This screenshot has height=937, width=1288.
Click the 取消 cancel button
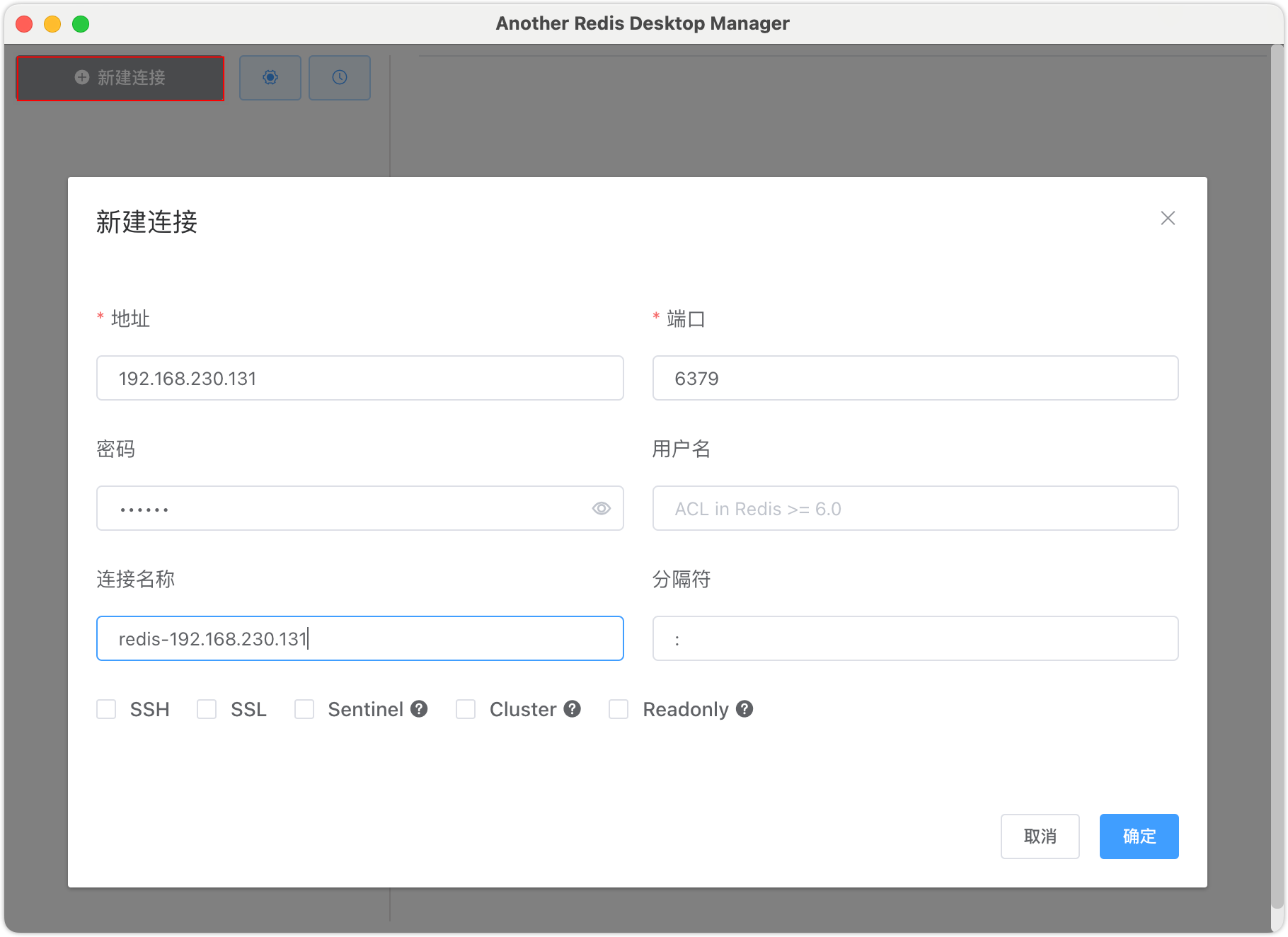[x=1040, y=837]
